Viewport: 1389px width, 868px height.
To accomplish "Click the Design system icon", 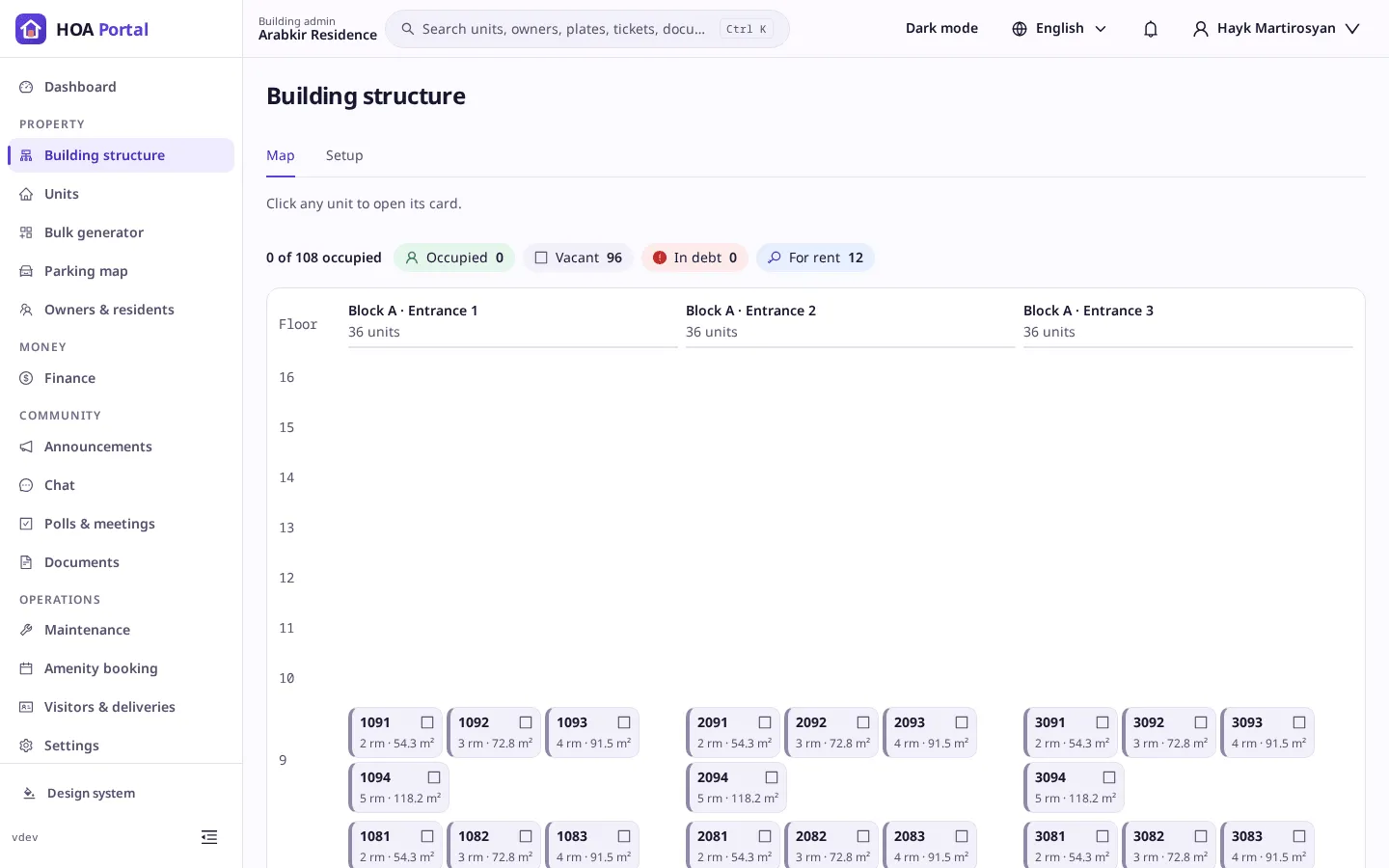I will pos(29,793).
